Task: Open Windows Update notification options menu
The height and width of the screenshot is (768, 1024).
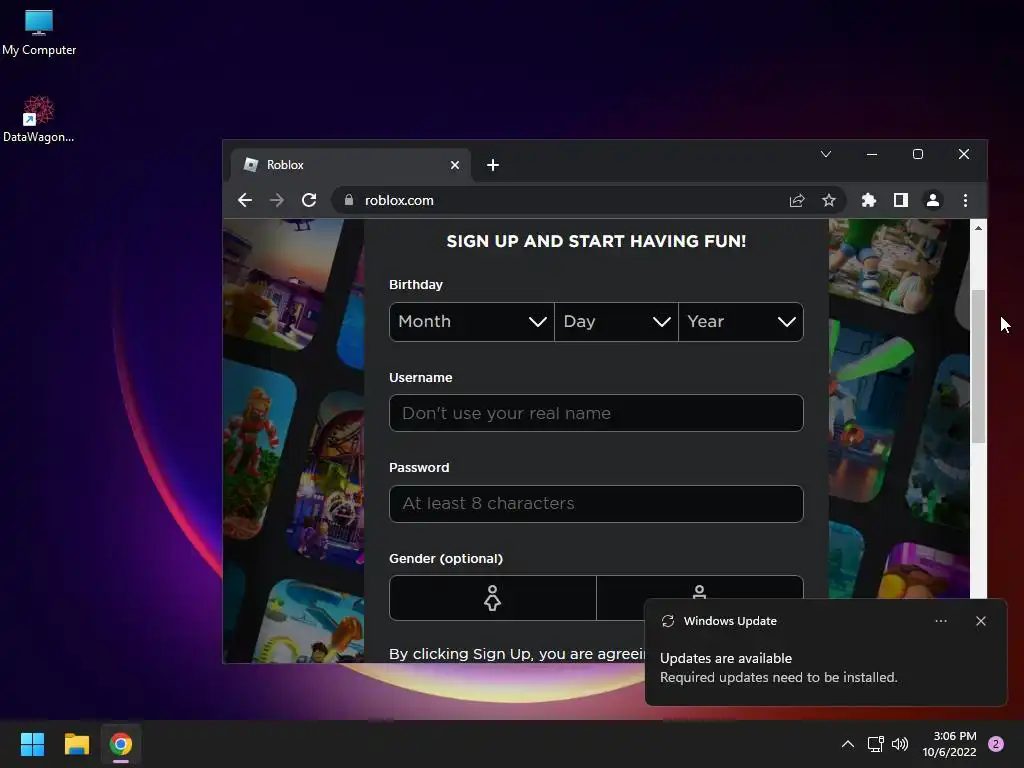Action: coord(941,621)
